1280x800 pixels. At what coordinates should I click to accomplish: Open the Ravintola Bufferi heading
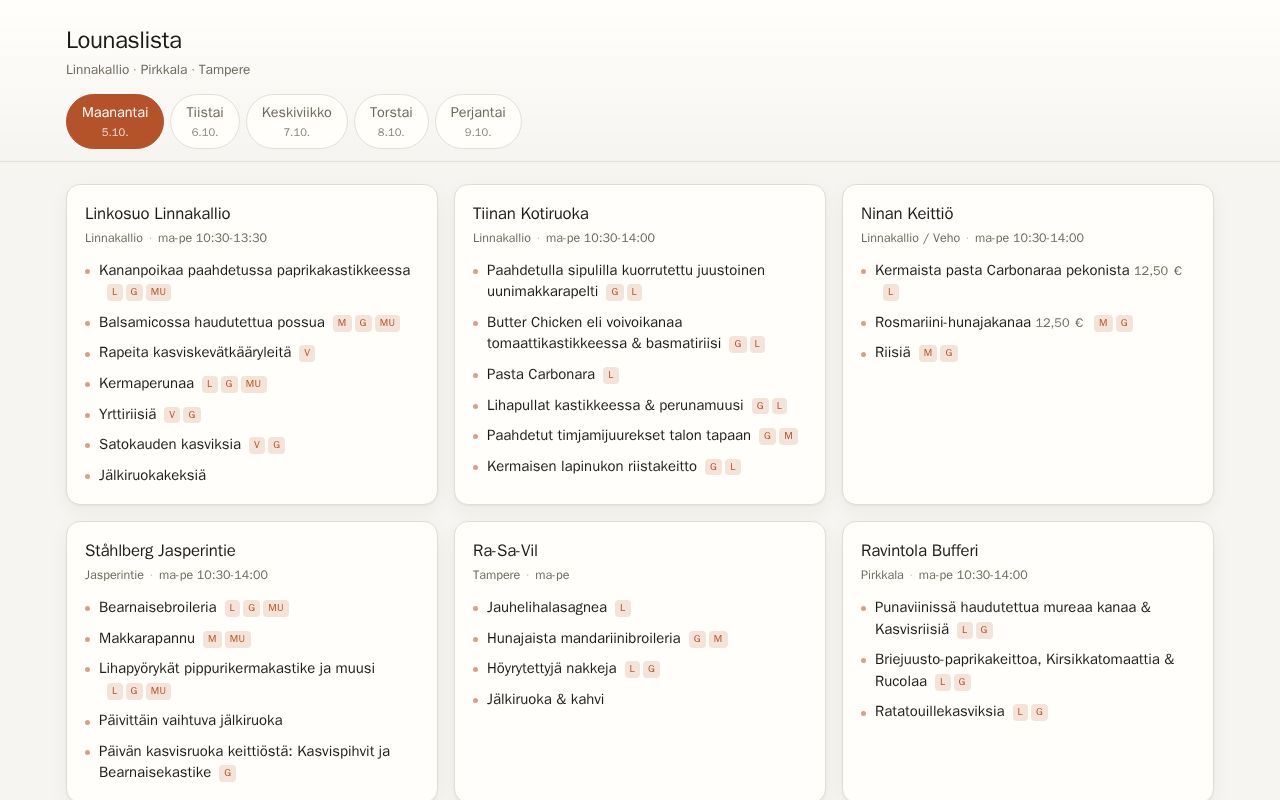tap(920, 550)
